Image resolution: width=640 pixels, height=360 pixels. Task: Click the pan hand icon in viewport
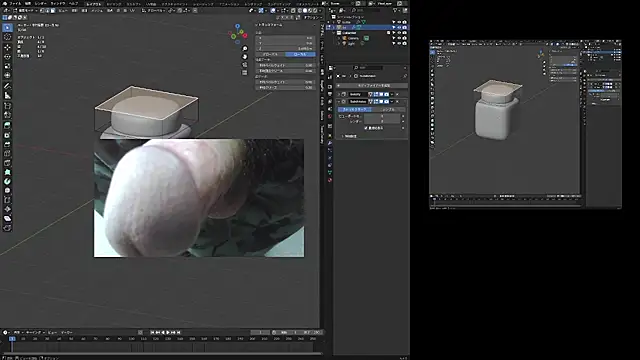coord(244,57)
